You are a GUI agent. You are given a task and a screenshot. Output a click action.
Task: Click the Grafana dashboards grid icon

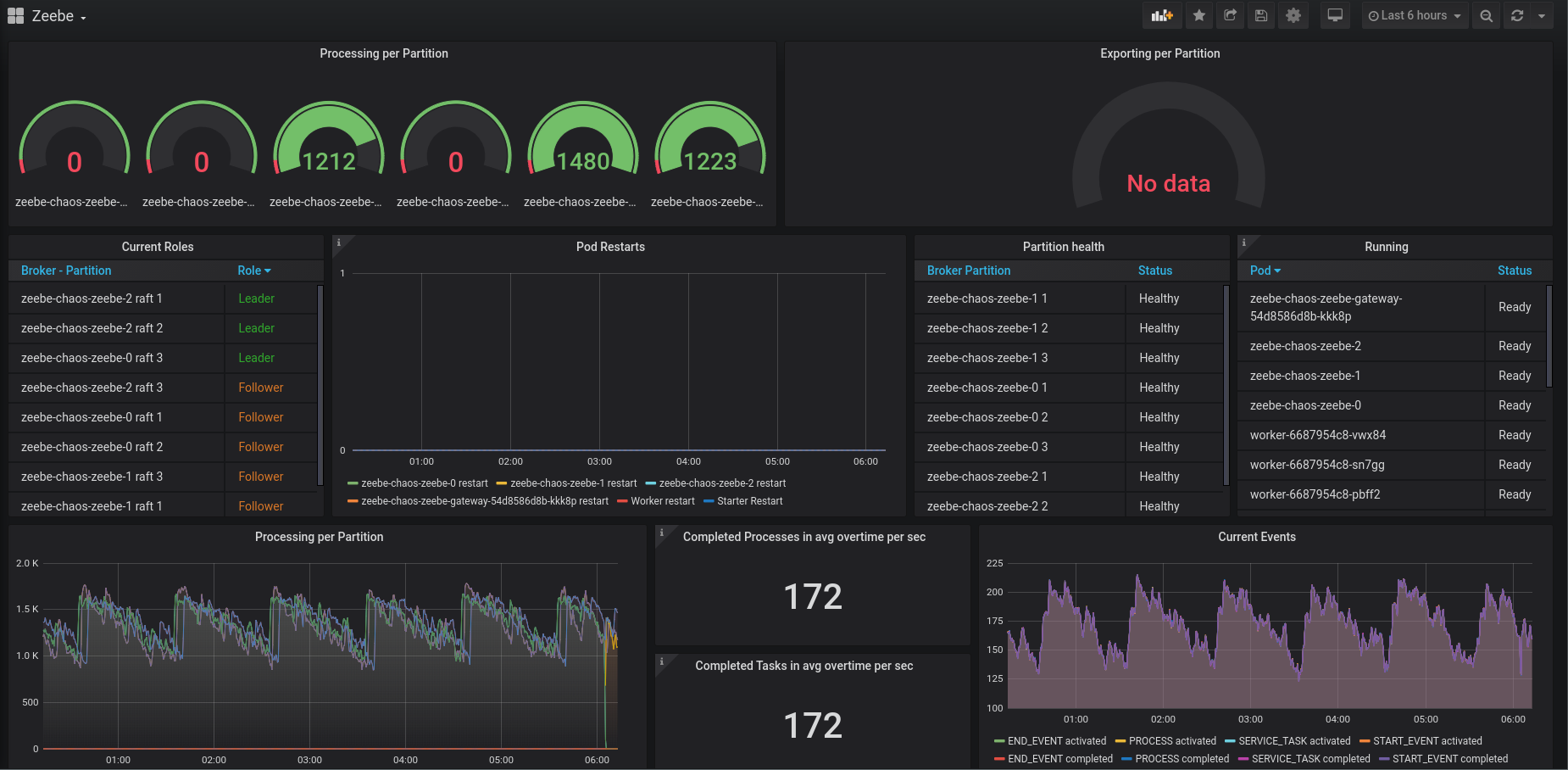(15, 15)
